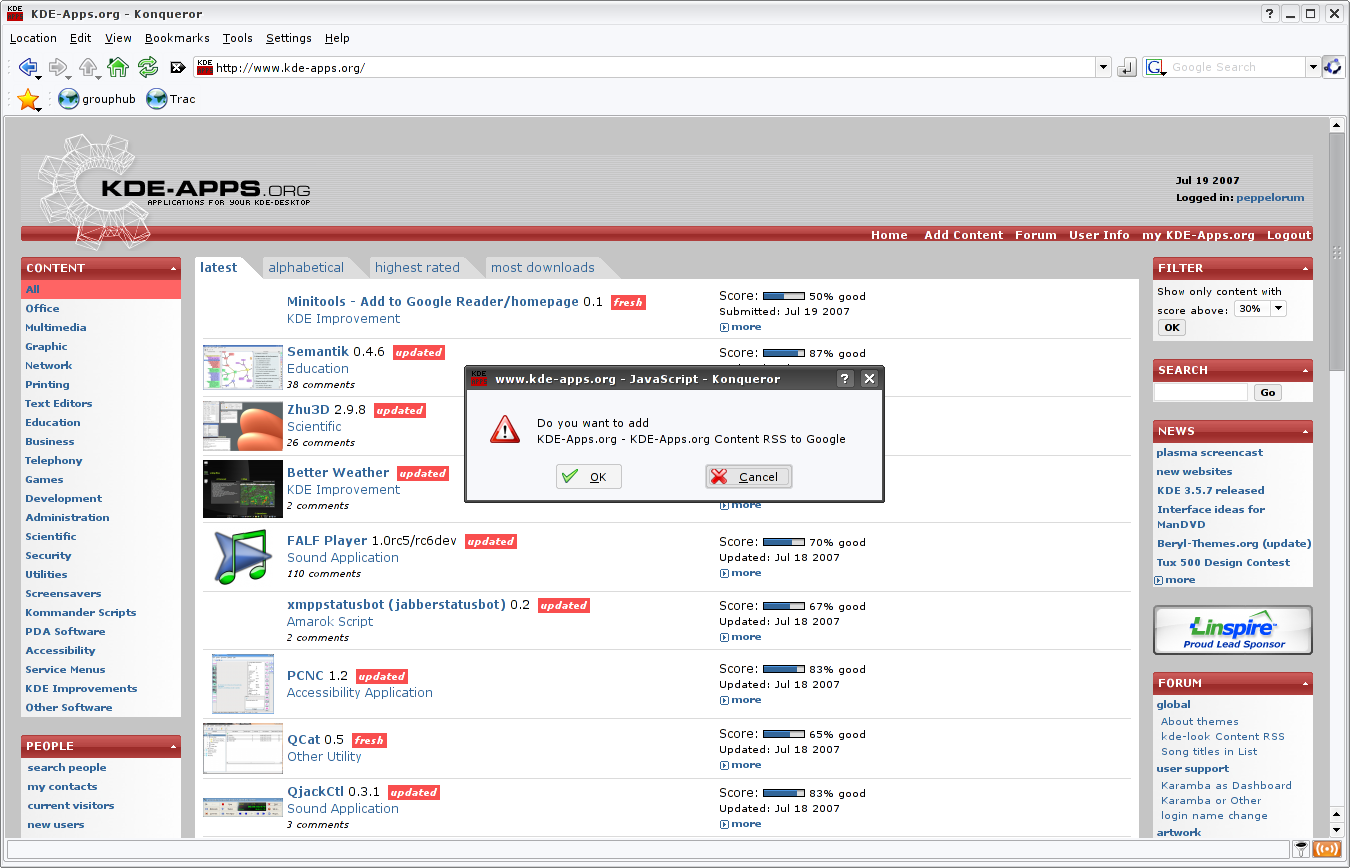Image resolution: width=1350 pixels, height=868 pixels.
Task: Open the Location menu
Action: point(33,38)
